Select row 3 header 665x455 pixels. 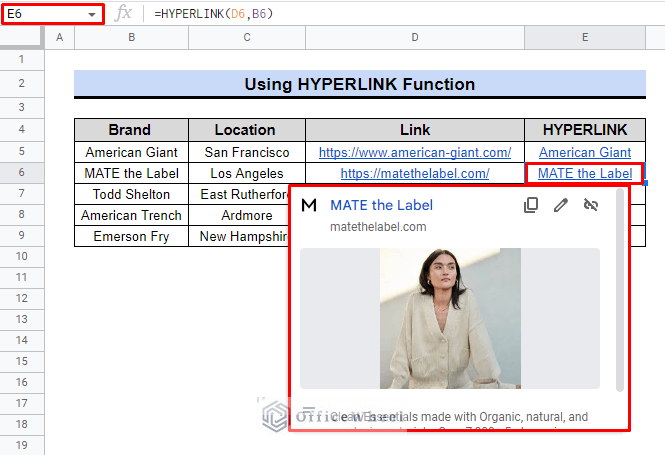(x=22, y=108)
